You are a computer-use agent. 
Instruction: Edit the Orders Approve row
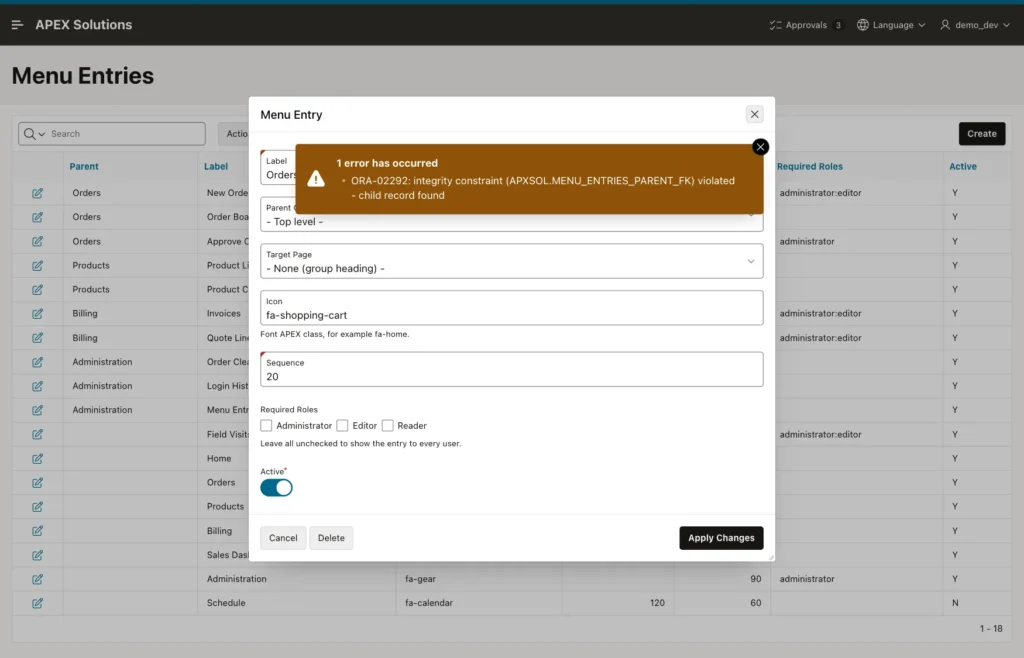point(37,242)
